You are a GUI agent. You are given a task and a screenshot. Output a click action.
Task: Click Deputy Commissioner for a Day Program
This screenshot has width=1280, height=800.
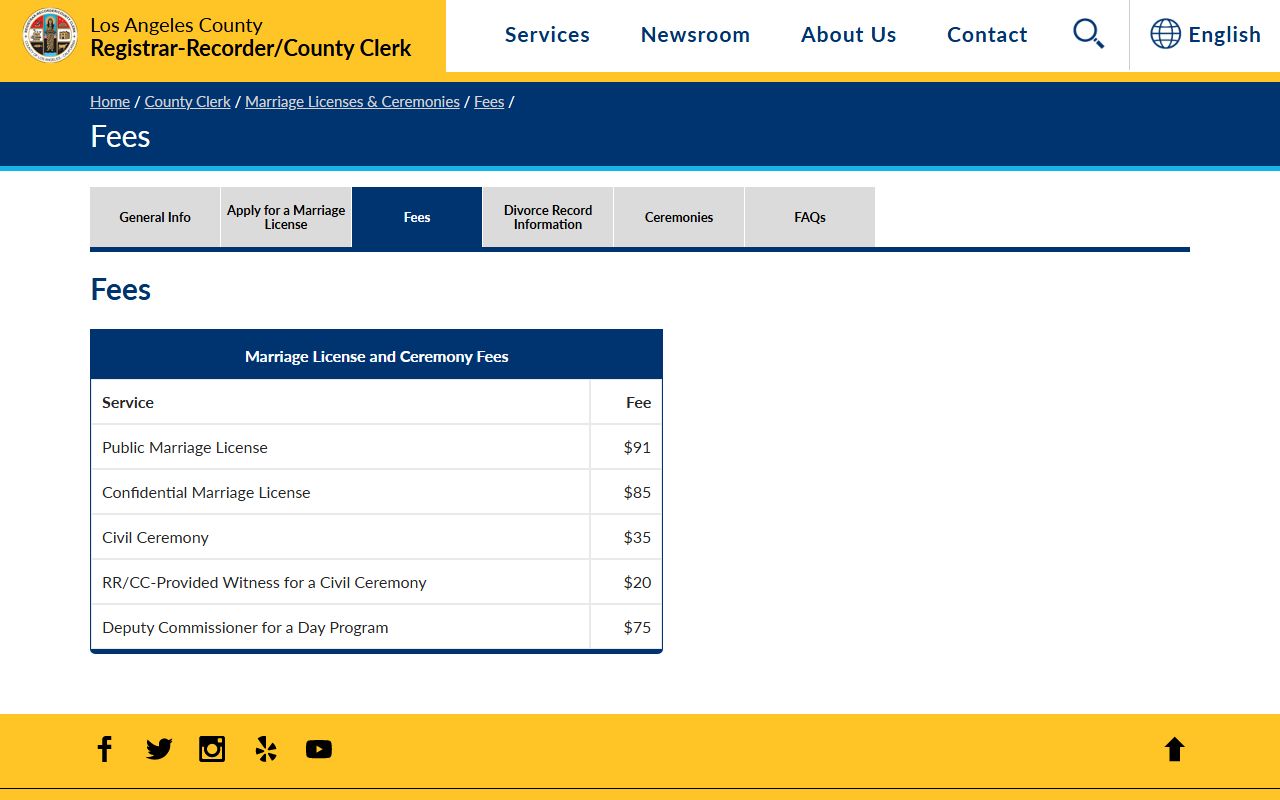click(x=245, y=627)
